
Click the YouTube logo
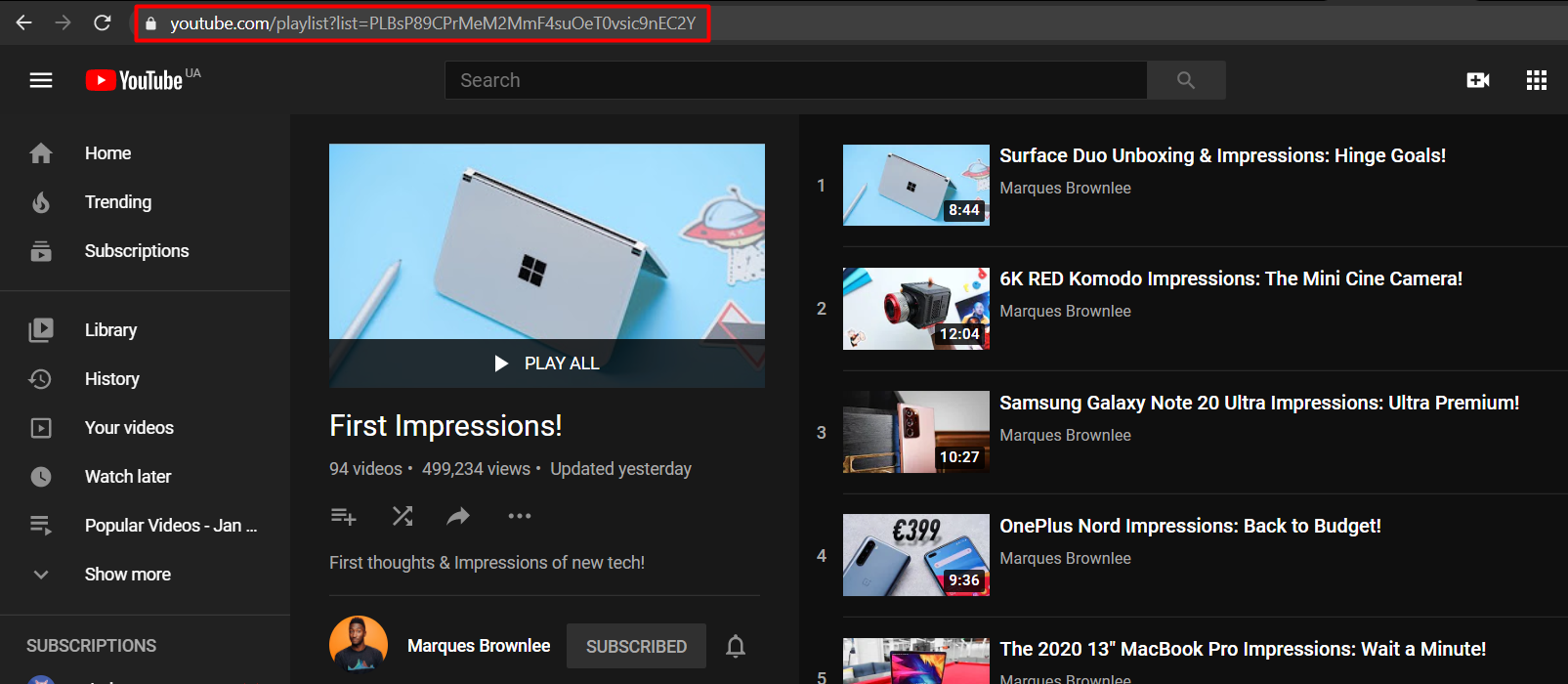(x=134, y=80)
